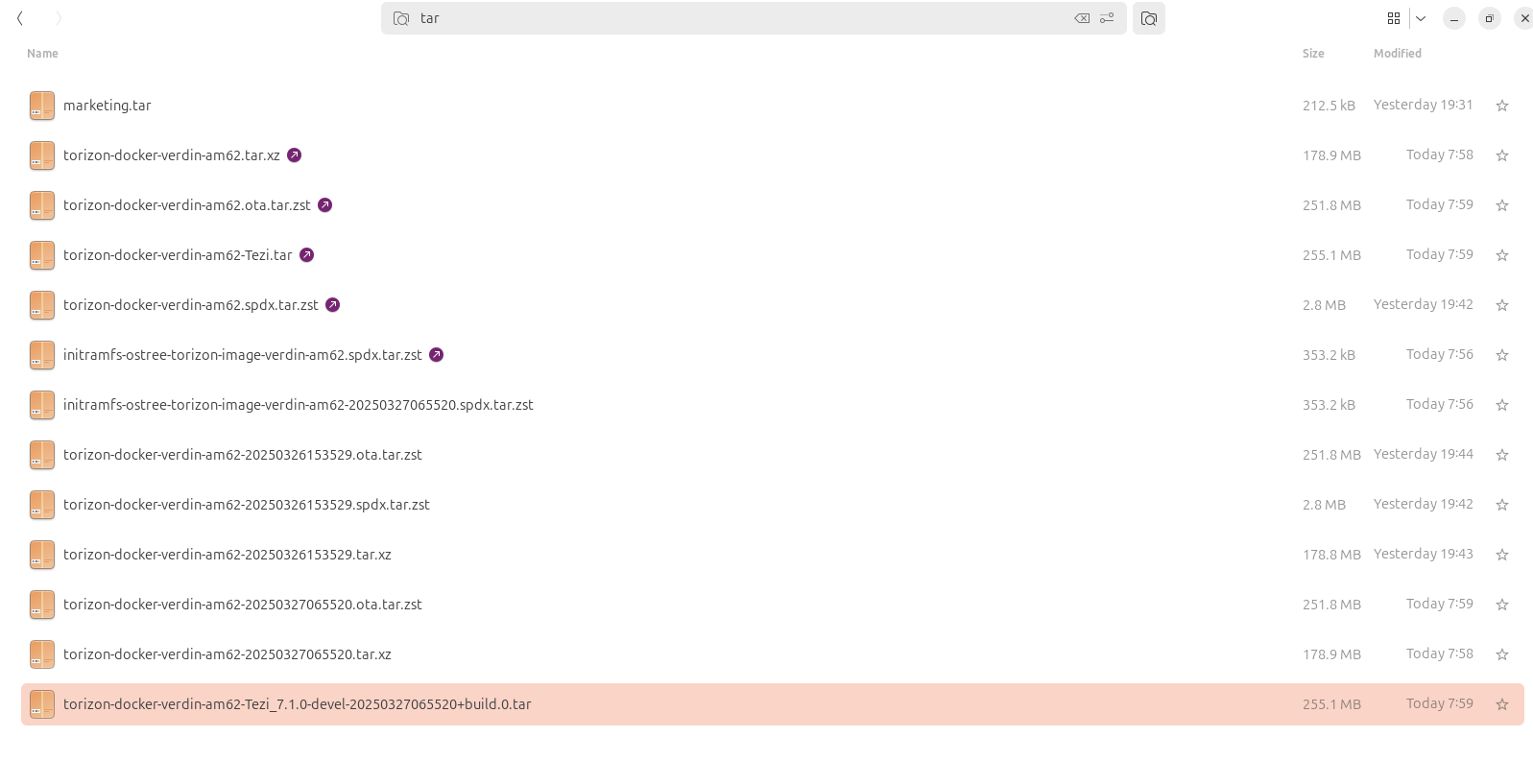Image resolution: width=1533 pixels, height=784 pixels.
Task: Open view options dropdown arrow
Action: click(1421, 18)
